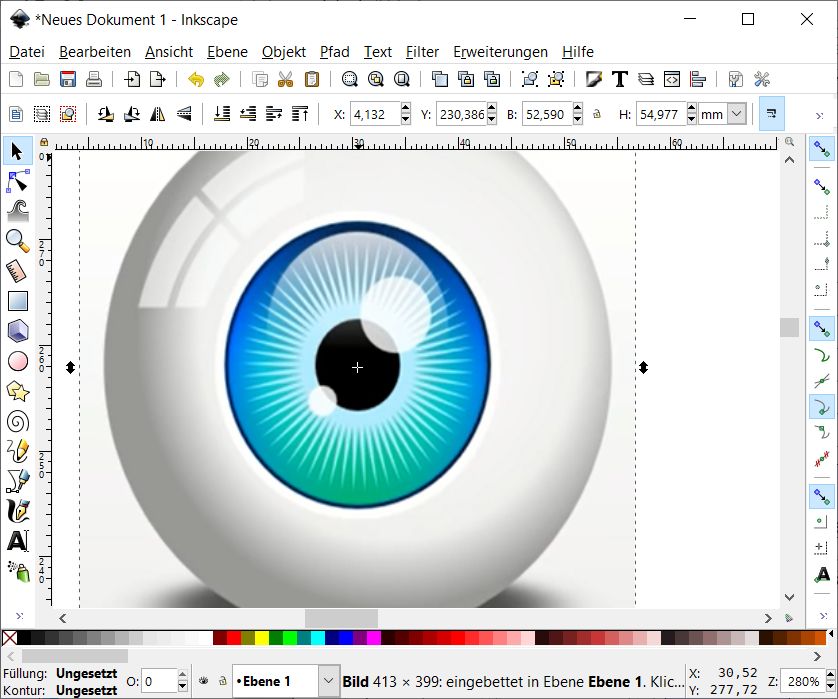Image resolution: width=838 pixels, height=699 pixels.
Task: Pick the Rectangle drawing tool
Action: click(x=17, y=301)
